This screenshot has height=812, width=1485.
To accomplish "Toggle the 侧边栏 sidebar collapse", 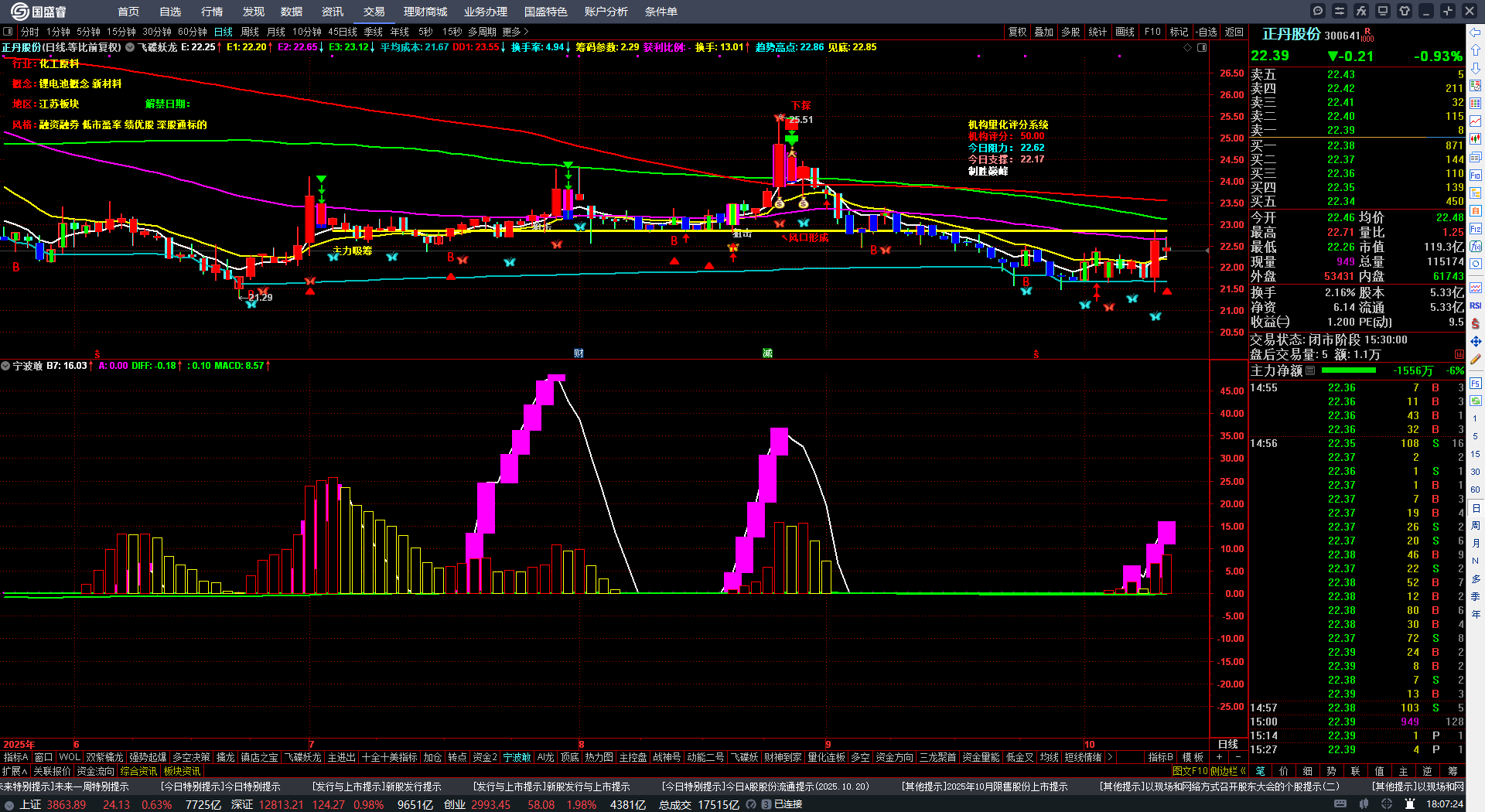I will point(1229,771).
